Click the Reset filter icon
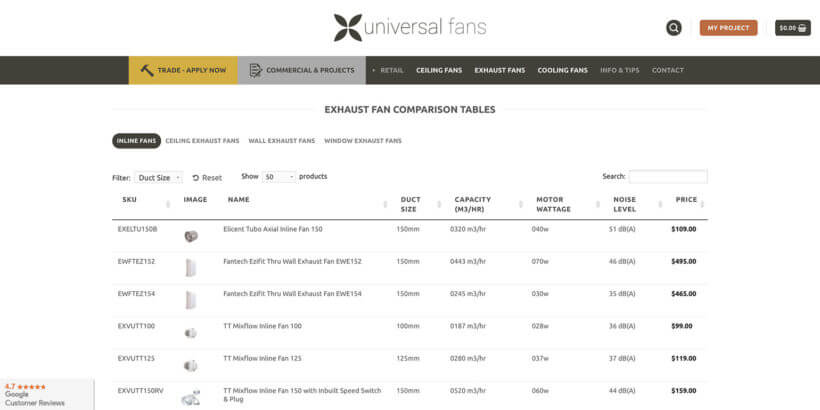 tap(196, 178)
